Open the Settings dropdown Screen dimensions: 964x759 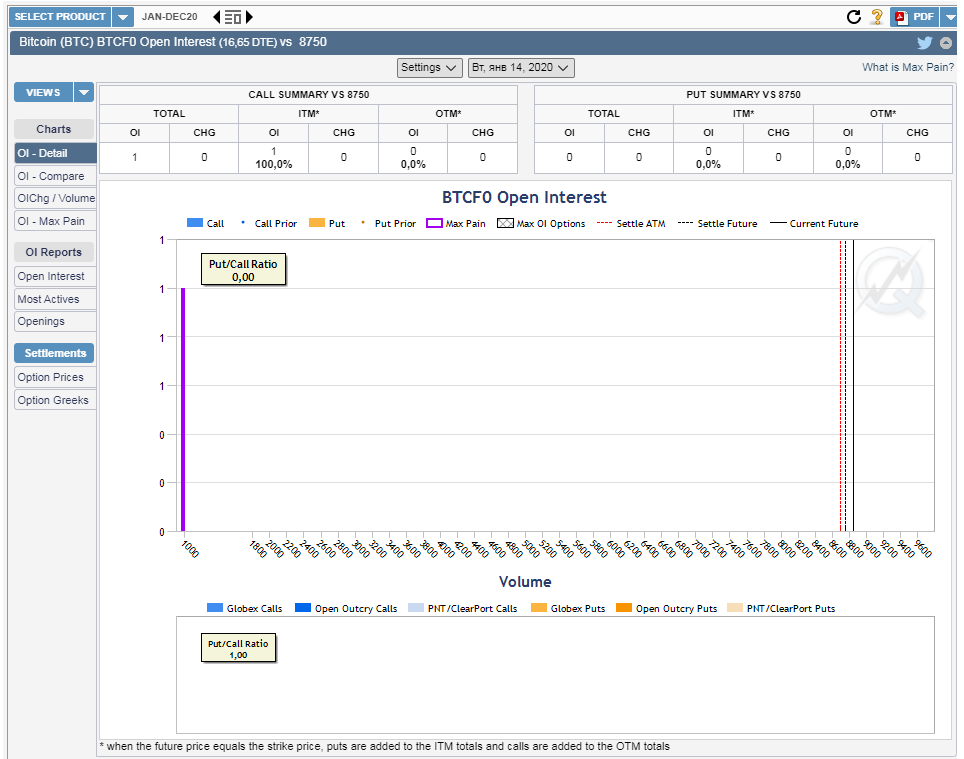click(429, 68)
